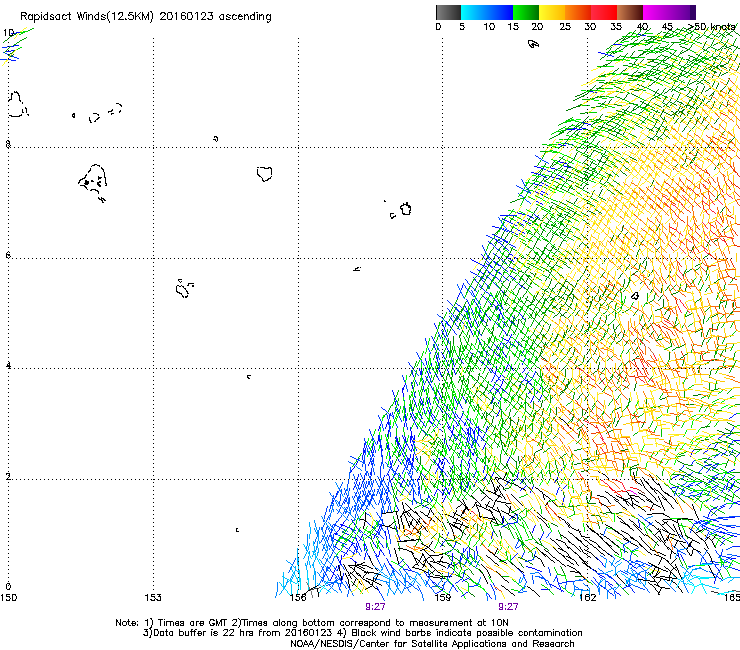Pick the magenta 40–45 knots legend swatch

coord(656,12)
